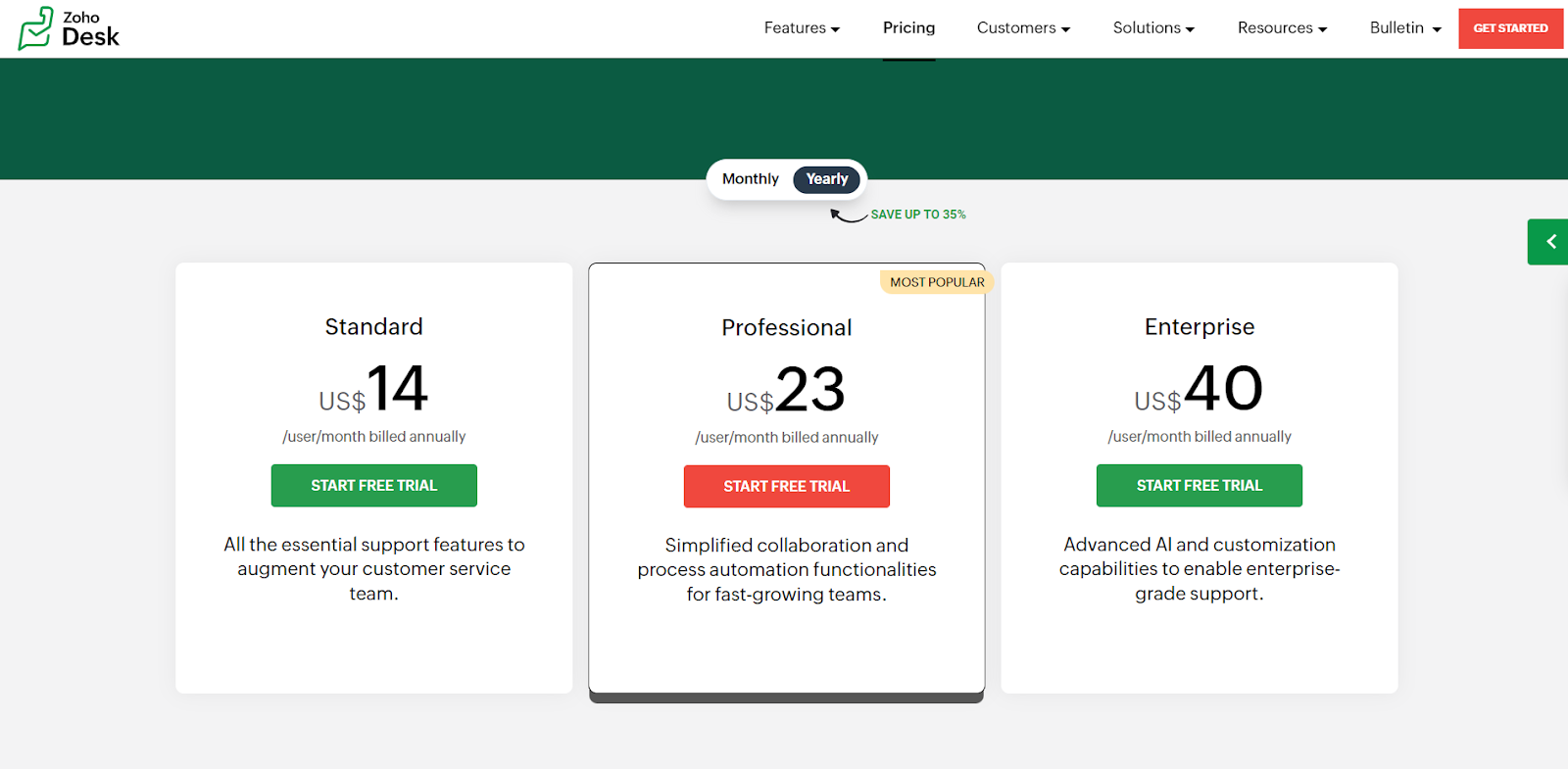Switch billing to Monthly
The image size is (1568, 769).
pyautogui.click(x=751, y=179)
